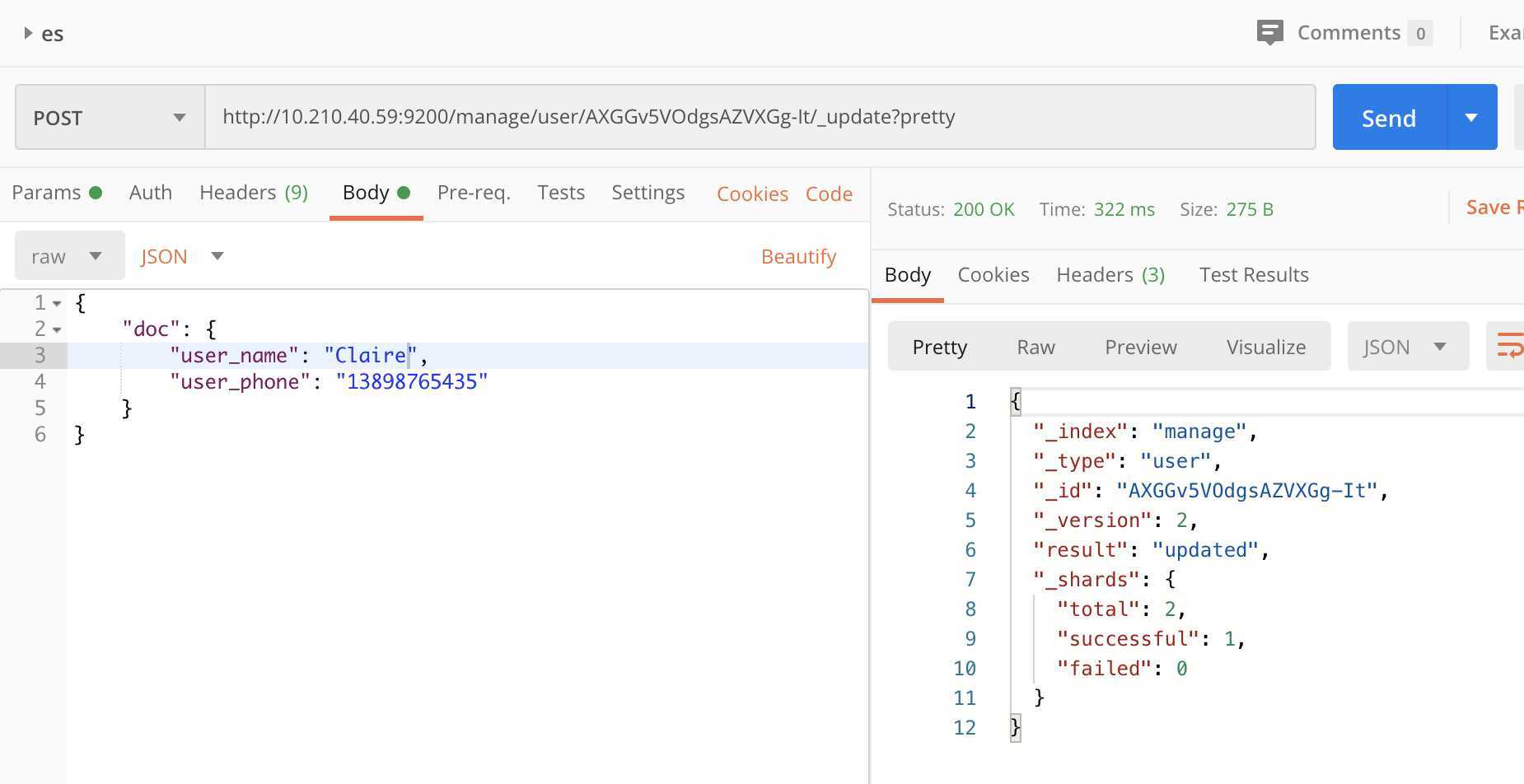The width and height of the screenshot is (1524, 784).
Task: Open the Cookies link beside Settings
Action: pyautogui.click(x=752, y=194)
